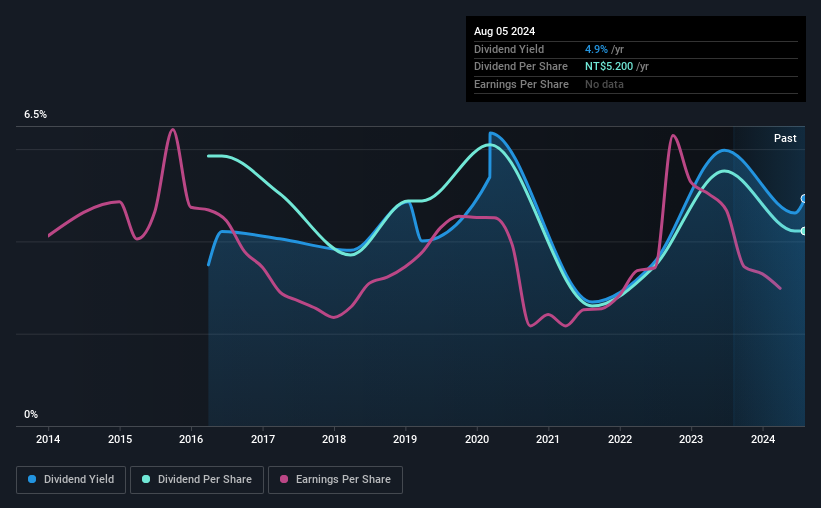Select the 2022 label on the x-axis
The width and height of the screenshot is (821, 508).
[620, 439]
